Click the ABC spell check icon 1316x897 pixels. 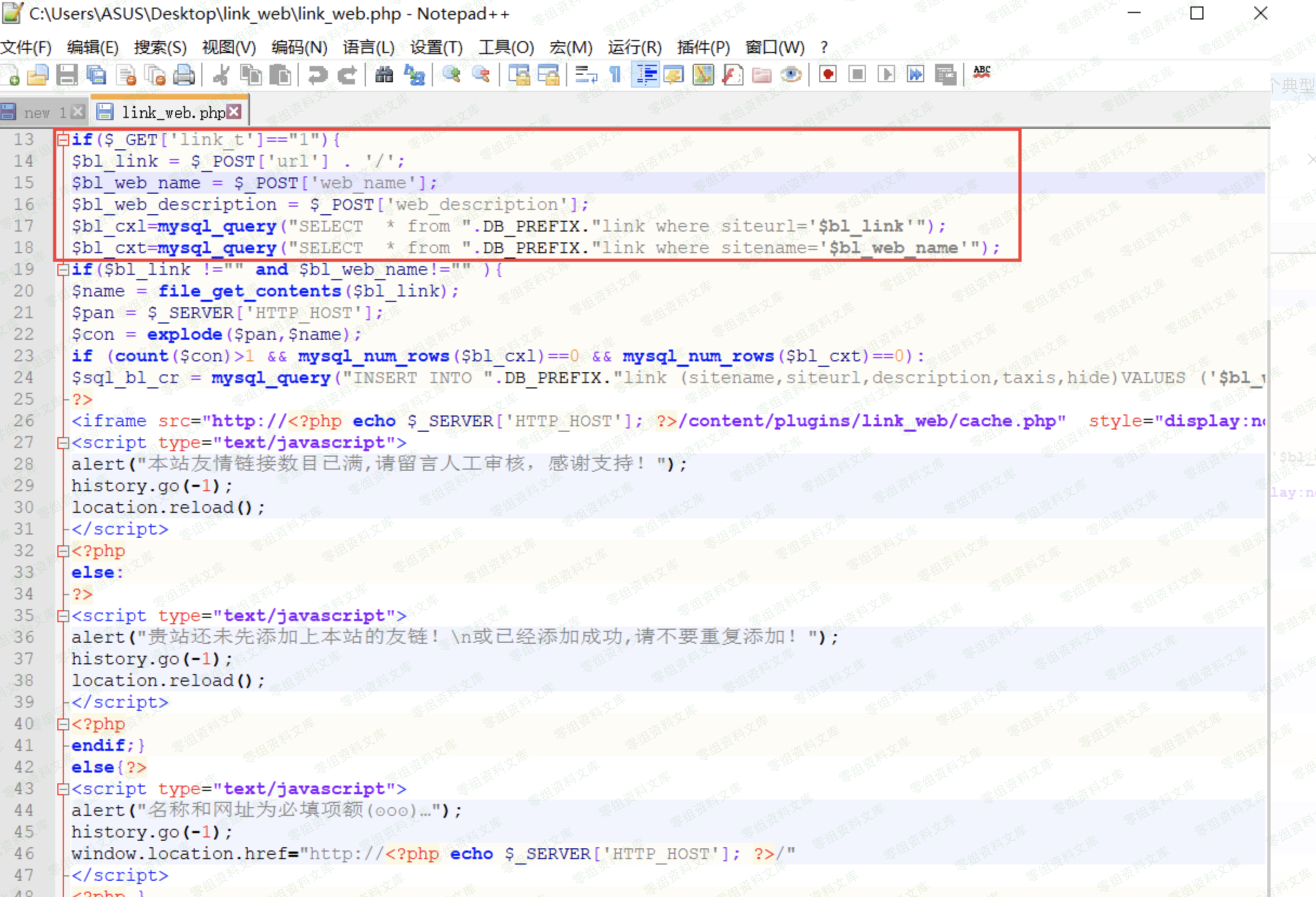(x=982, y=74)
